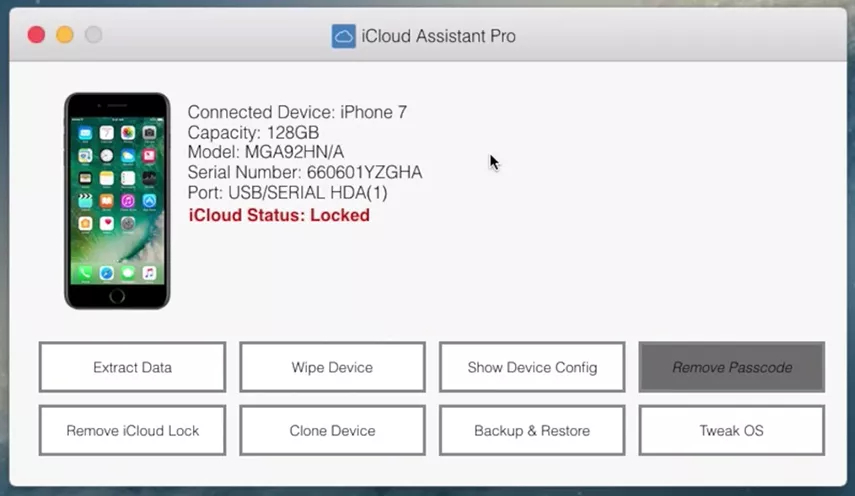Image resolution: width=855 pixels, height=496 pixels.
Task: Click the Port: USB/SERIAL HDA(1) text
Action: (x=288, y=193)
